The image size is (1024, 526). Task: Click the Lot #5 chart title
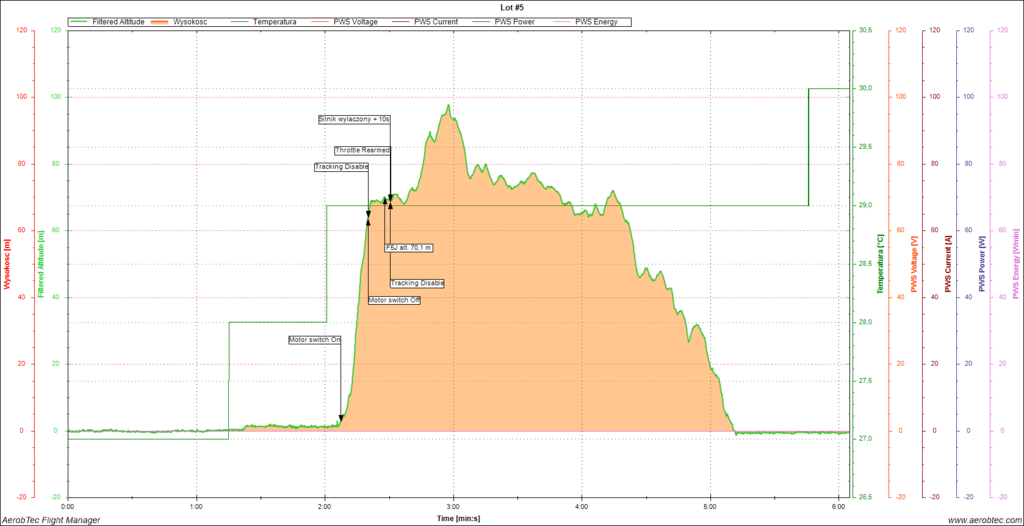(x=513, y=7)
